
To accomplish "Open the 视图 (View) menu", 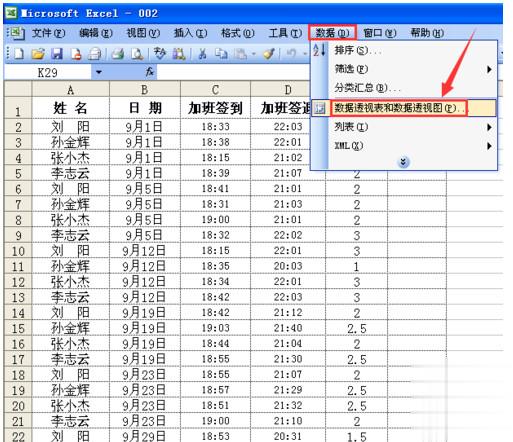I will [143, 33].
